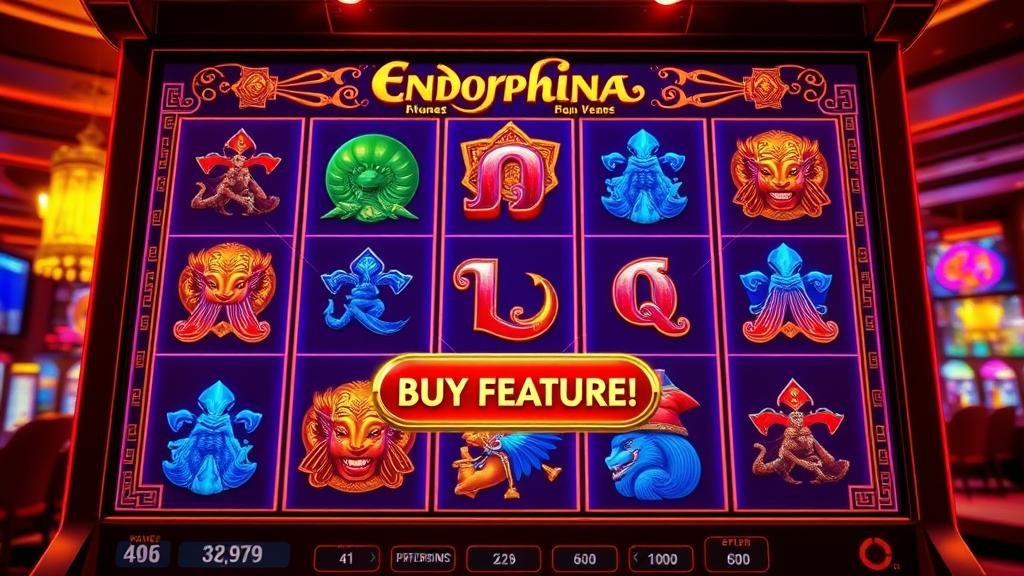Select the rightmost labeled 600 box
This screenshot has height=576, width=1024.
(738, 555)
